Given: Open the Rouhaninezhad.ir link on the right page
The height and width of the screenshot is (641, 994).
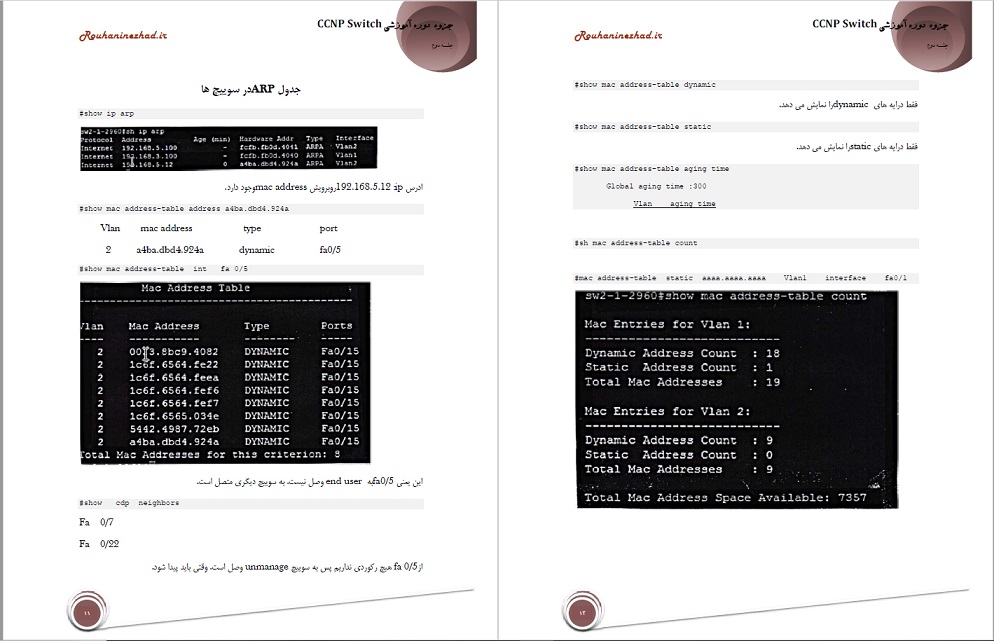Looking at the screenshot, I should [x=618, y=36].
